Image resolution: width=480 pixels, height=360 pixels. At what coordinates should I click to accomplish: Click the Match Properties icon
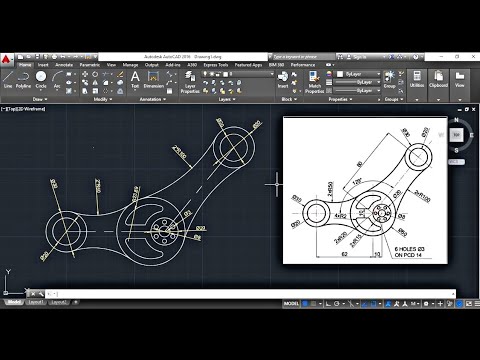point(314,82)
